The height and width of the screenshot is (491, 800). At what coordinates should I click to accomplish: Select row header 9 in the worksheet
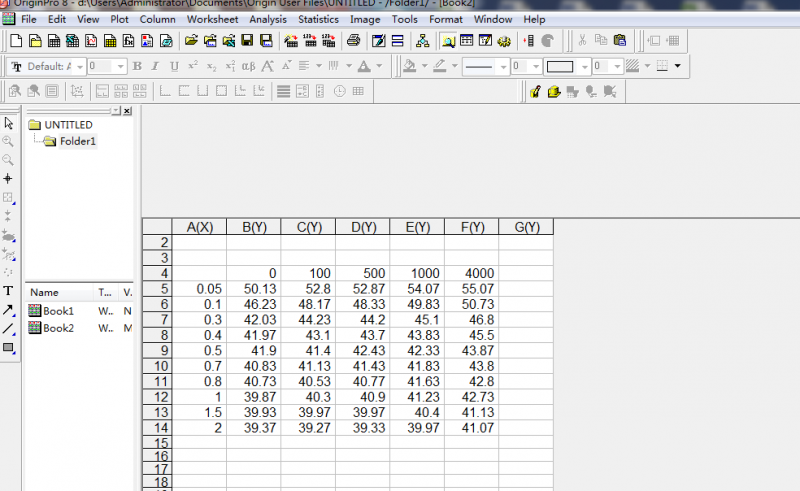tap(157, 351)
